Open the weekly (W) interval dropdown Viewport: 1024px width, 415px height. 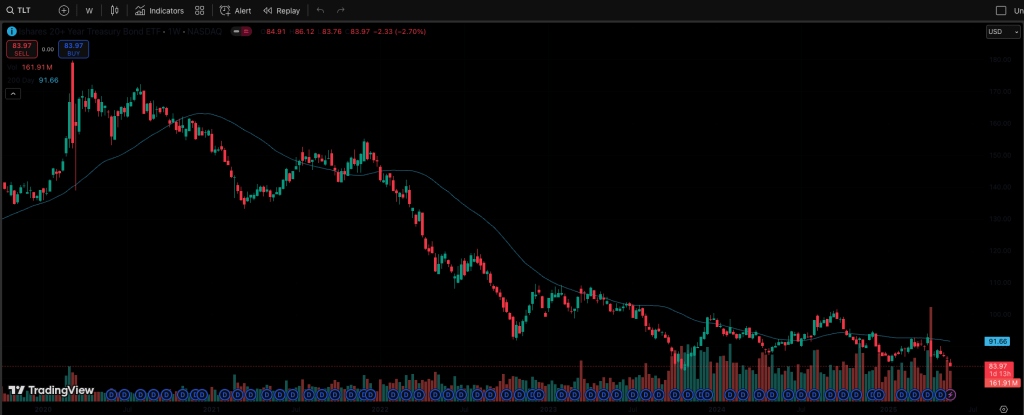click(89, 10)
